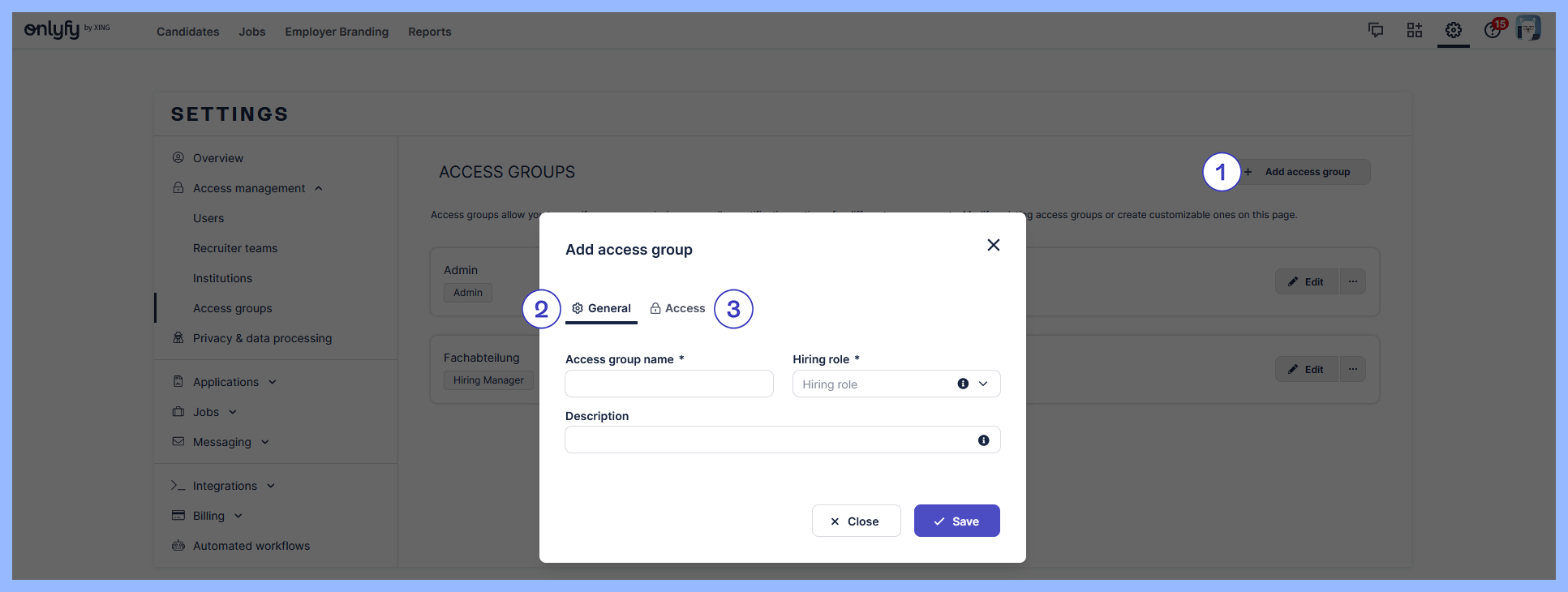Save the new access group
The width and height of the screenshot is (1568, 592).
[x=957, y=521]
